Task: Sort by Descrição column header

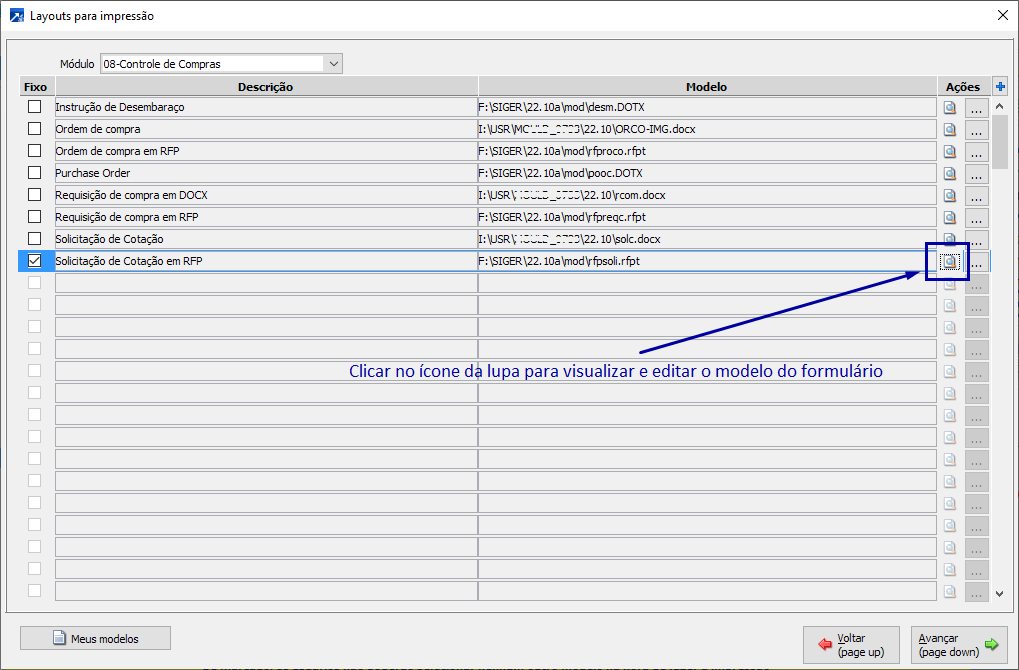Action: 266,86
